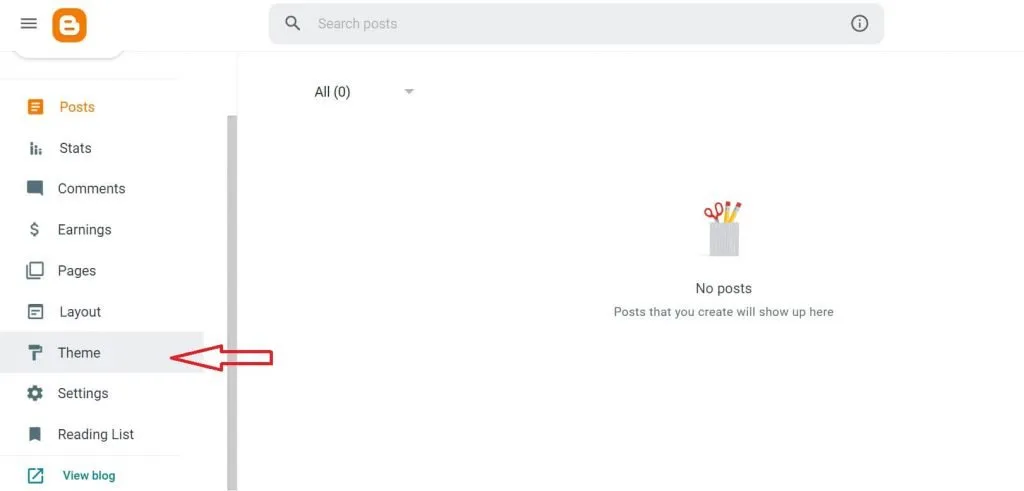Click the Stats bar chart icon
Viewport: 1024px width, 491px height.
click(x=36, y=148)
